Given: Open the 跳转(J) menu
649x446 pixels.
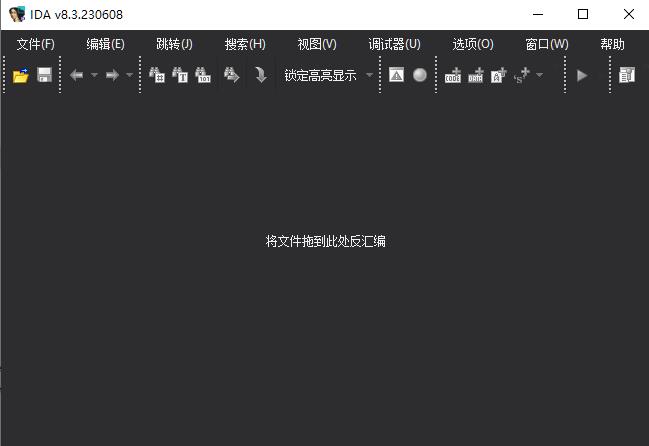Looking at the screenshot, I should pos(174,44).
